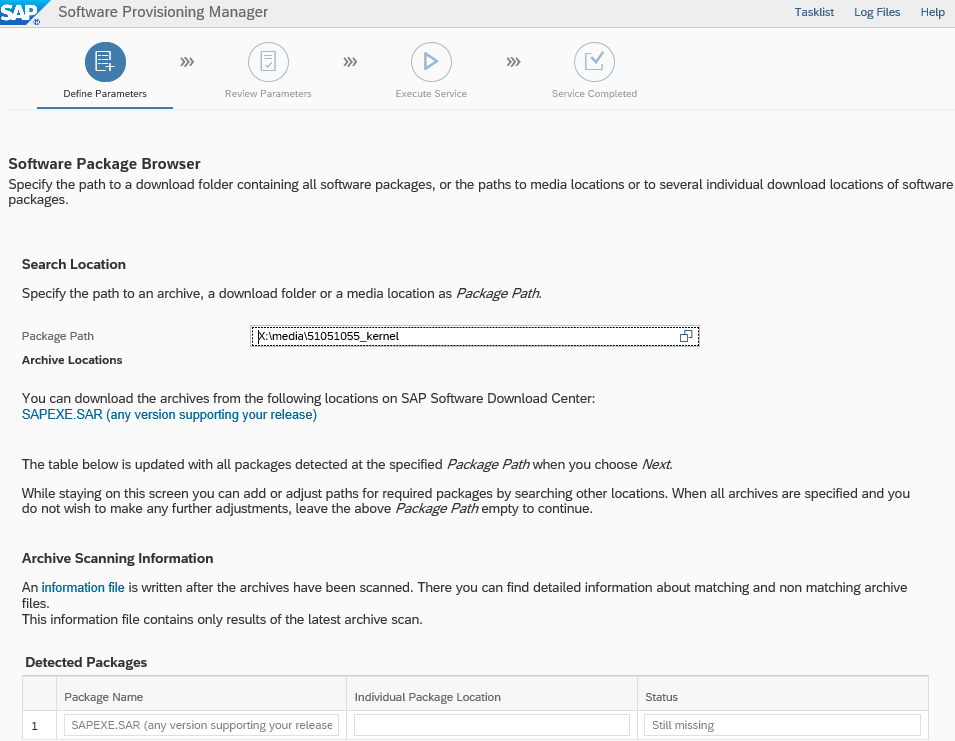The height and width of the screenshot is (741, 955).
Task: Click the Status column header
Action: point(661,697)
